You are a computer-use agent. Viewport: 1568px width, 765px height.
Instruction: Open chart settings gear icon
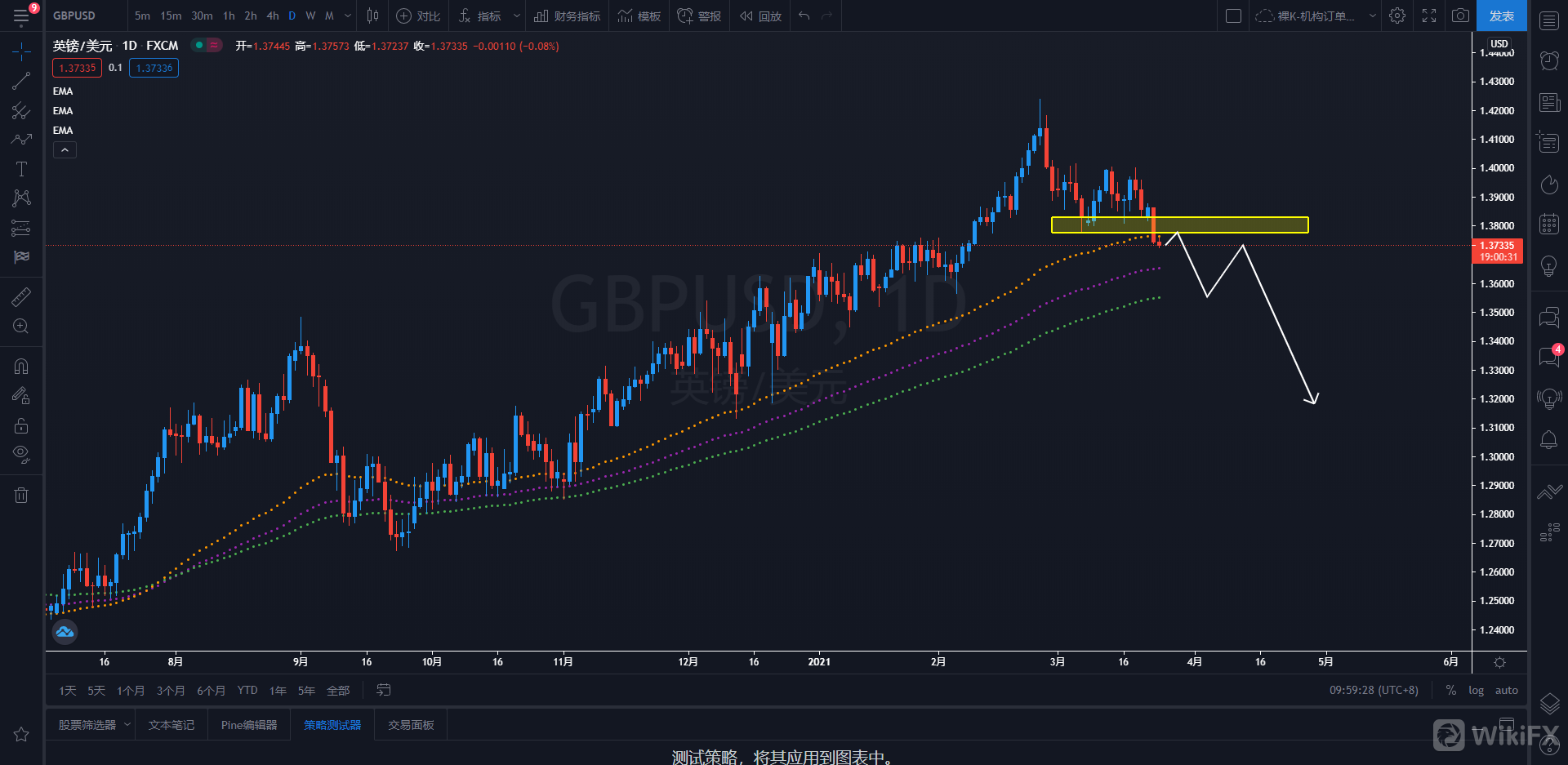pyautogui.click(x=1397, y=16)
